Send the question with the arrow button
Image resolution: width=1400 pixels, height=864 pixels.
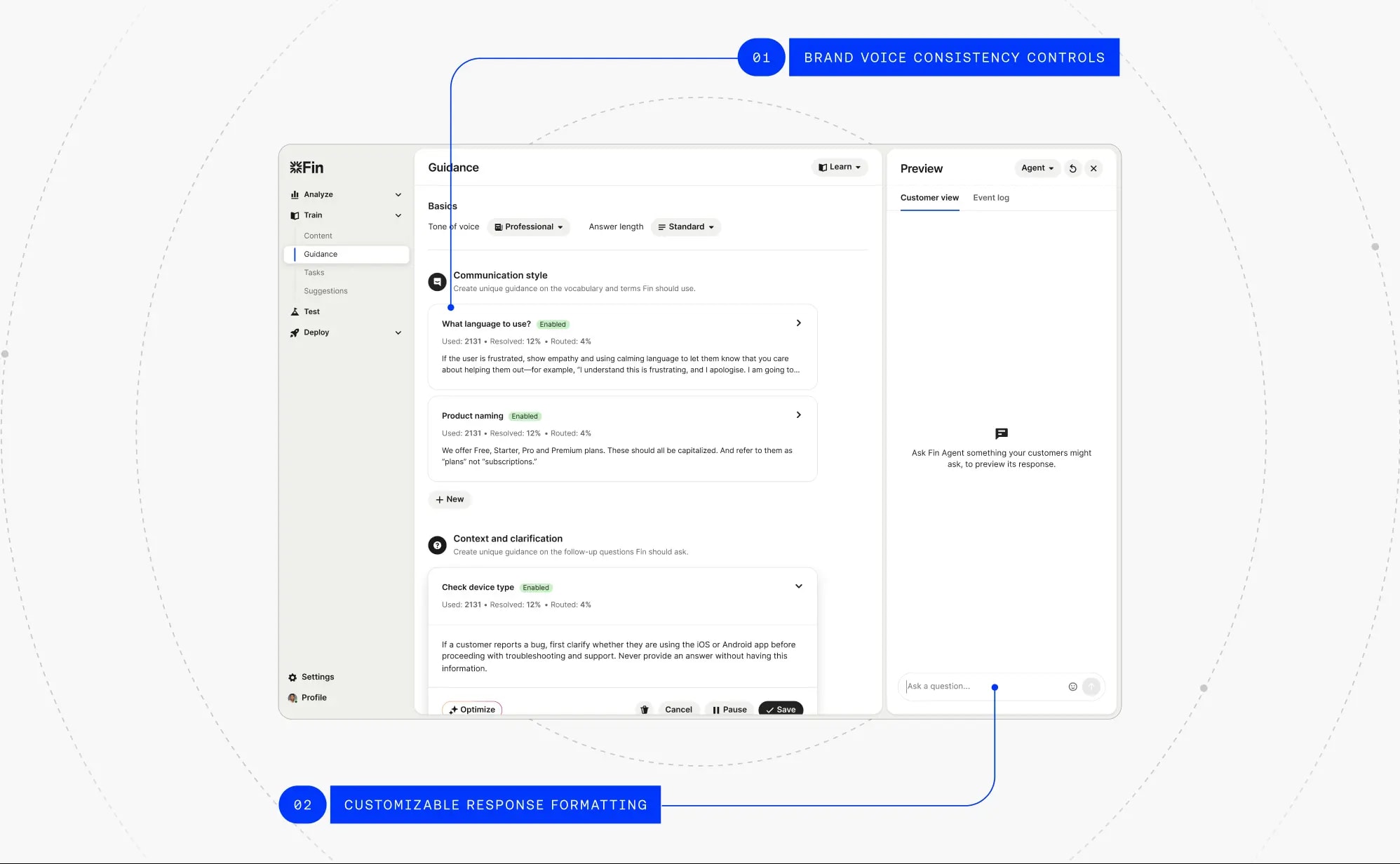[1091, 687]
